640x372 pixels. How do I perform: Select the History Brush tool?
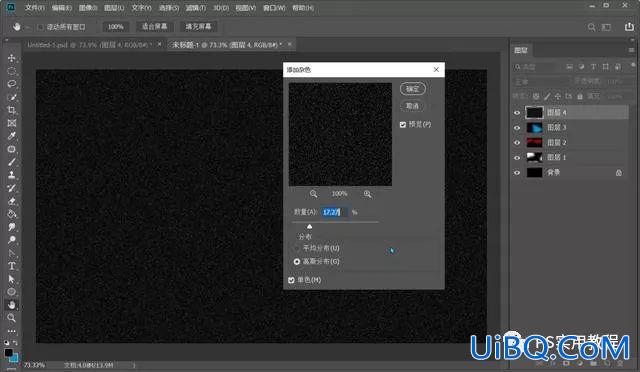pos(11,188)
